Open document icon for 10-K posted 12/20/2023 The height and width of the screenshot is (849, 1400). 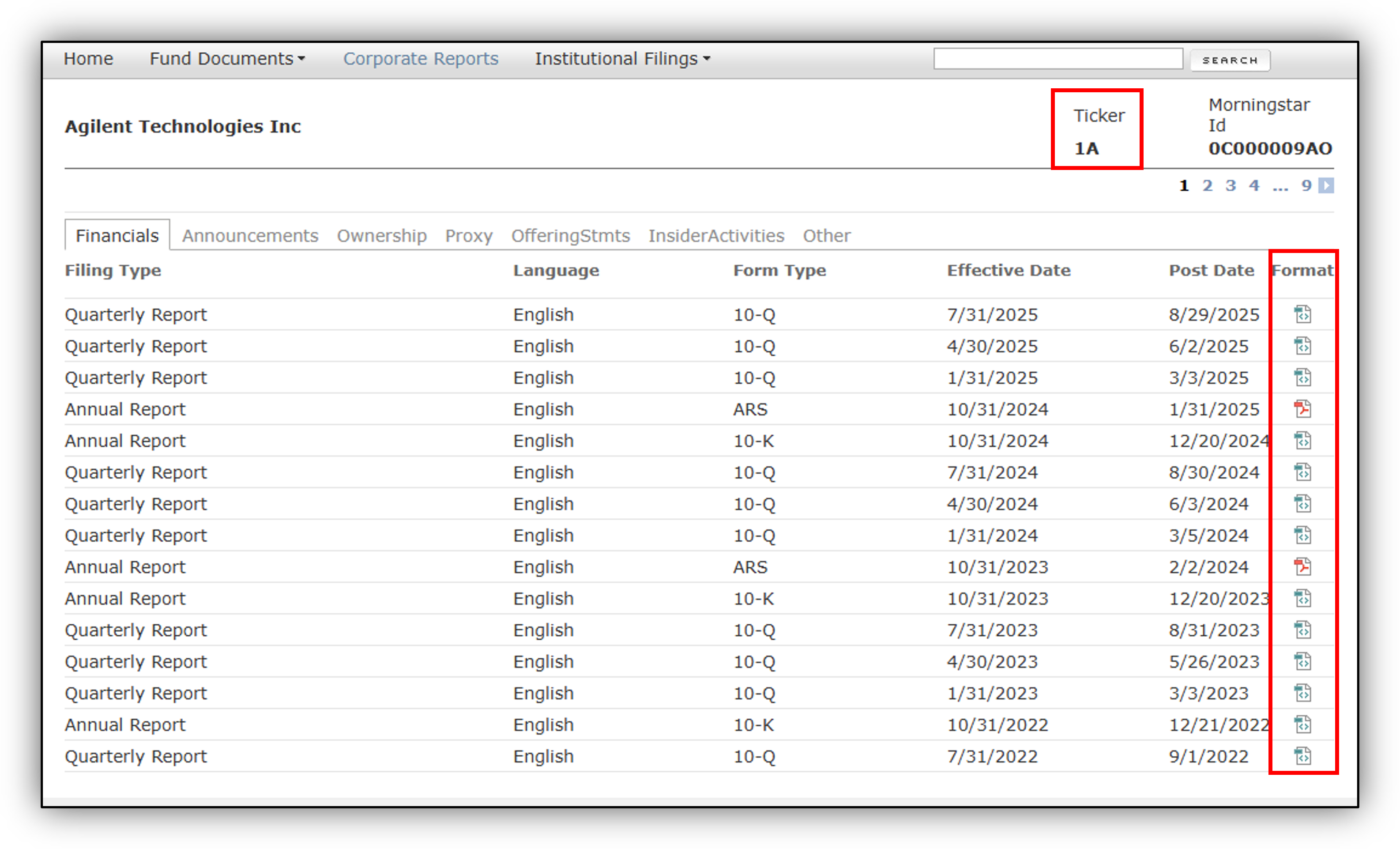(x=1302, y=598)
